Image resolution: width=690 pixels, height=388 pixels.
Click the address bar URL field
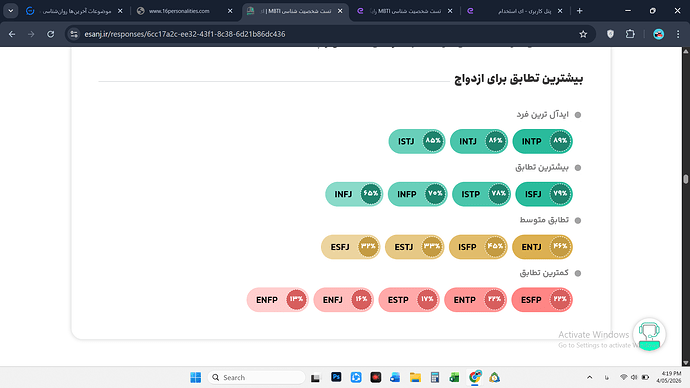pyautogui.click(x=330, y=34)
